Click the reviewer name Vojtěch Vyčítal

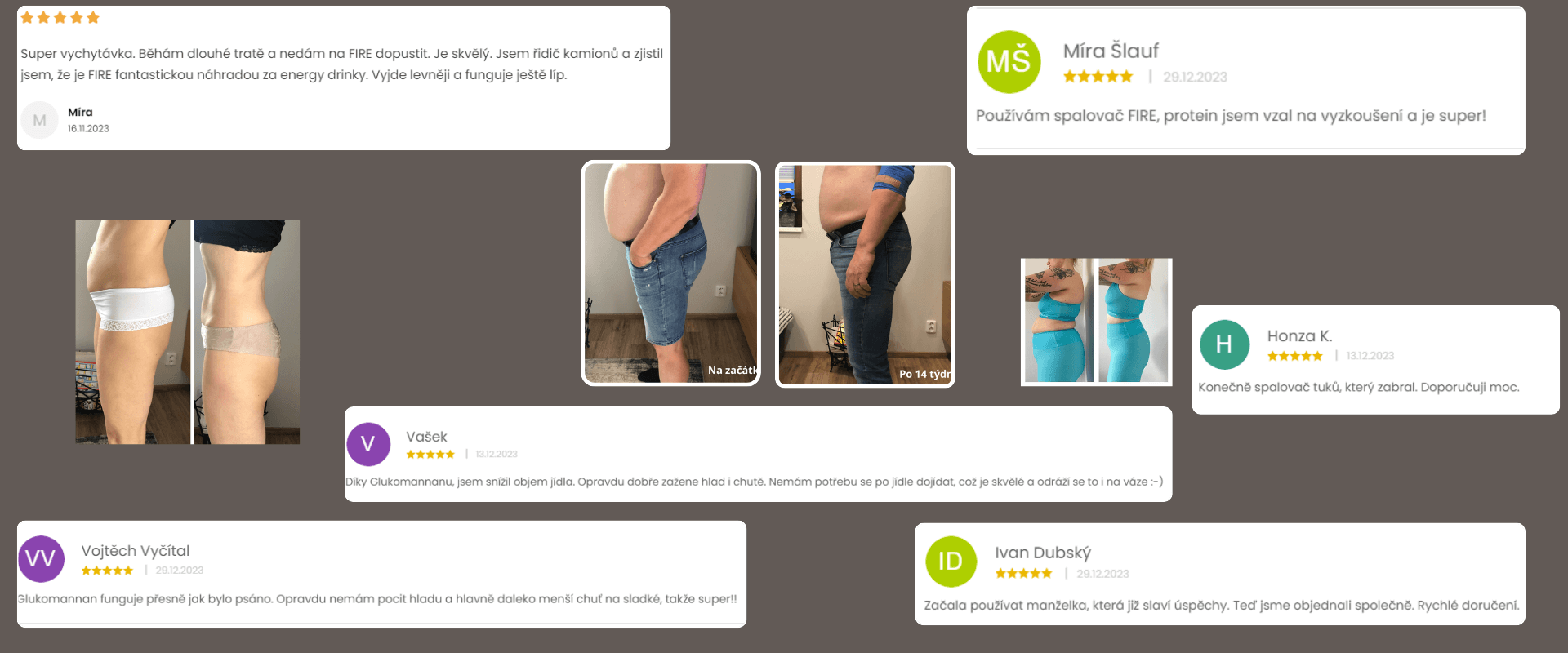[x=136, y=551]
